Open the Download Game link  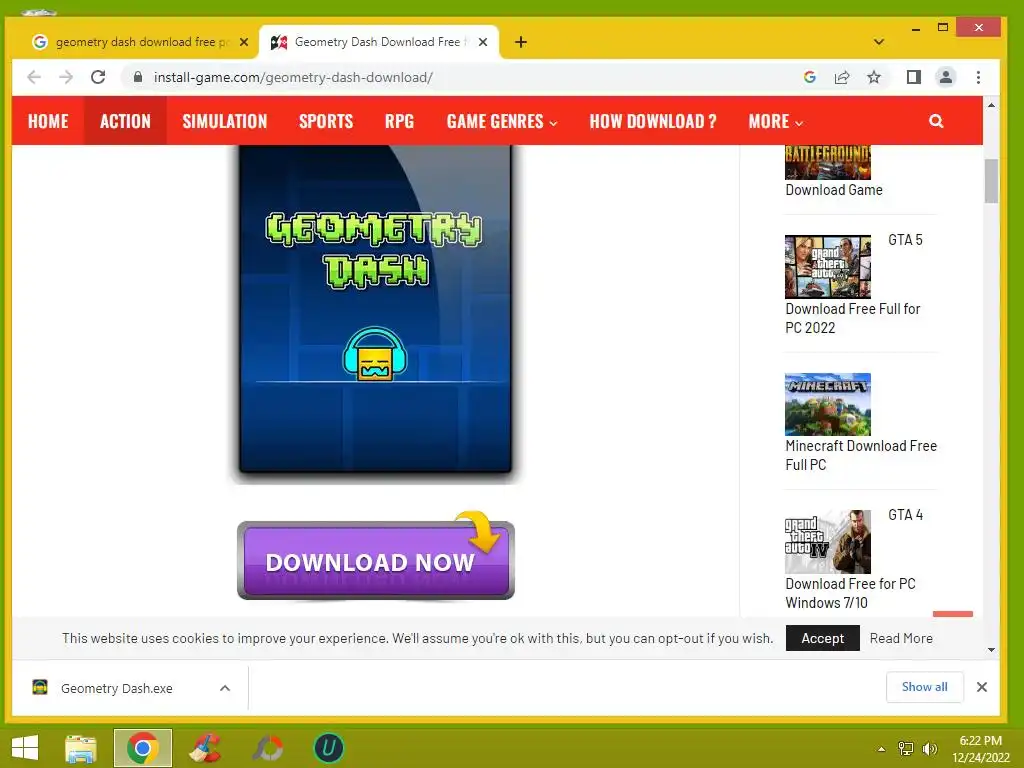[x=834, y=190]
